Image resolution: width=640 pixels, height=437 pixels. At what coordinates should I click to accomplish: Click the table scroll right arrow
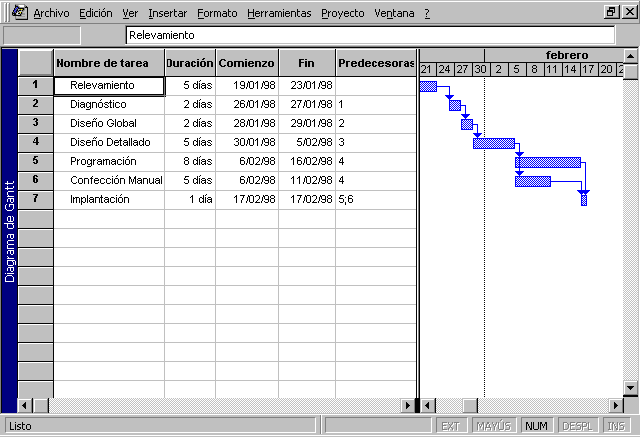coord(407,406)
